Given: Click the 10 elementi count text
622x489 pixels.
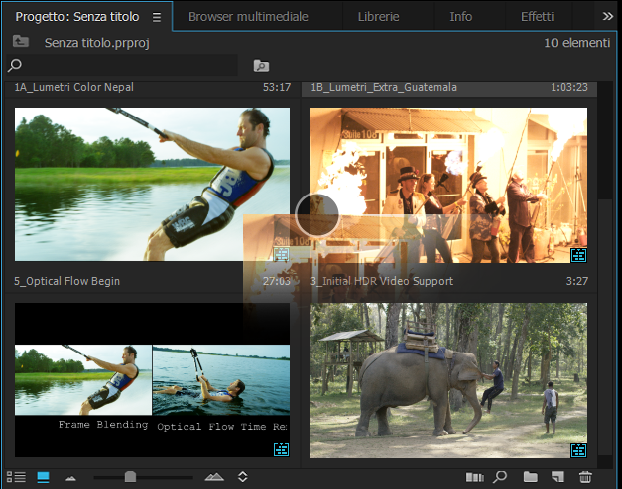Looking at the screenshot, I should point(577,43).
